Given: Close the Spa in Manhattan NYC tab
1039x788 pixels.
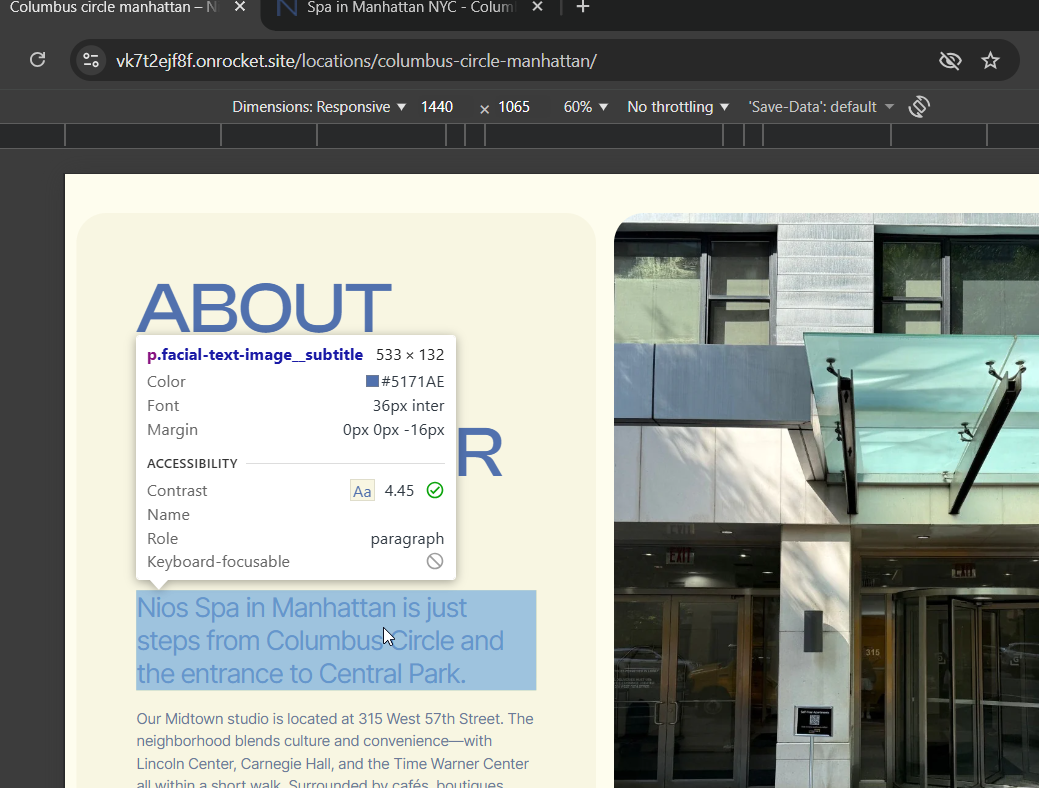Looking at the screenshot, I should coord(537,8).
